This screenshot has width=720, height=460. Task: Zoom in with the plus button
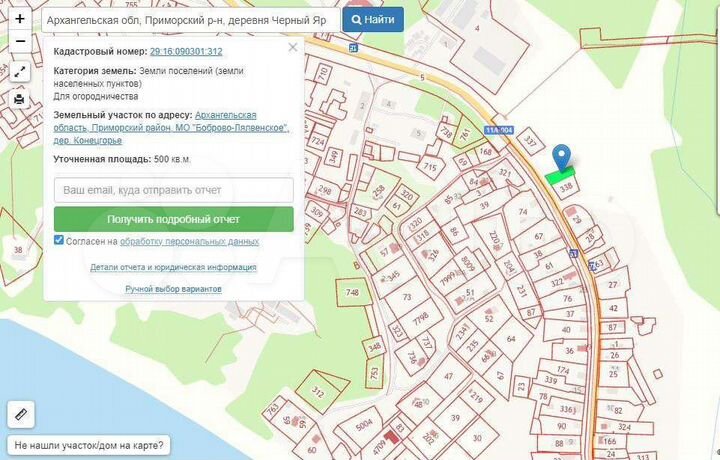[x=20, y=19]
